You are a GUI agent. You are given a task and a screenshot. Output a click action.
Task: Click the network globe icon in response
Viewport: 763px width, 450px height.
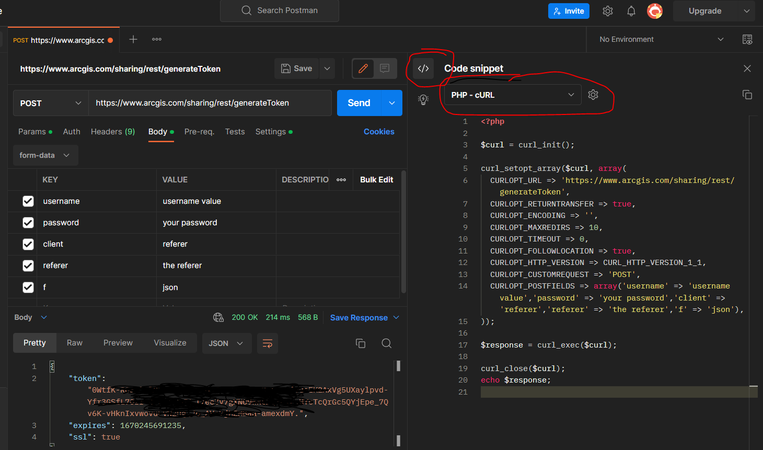pos(218,317)
